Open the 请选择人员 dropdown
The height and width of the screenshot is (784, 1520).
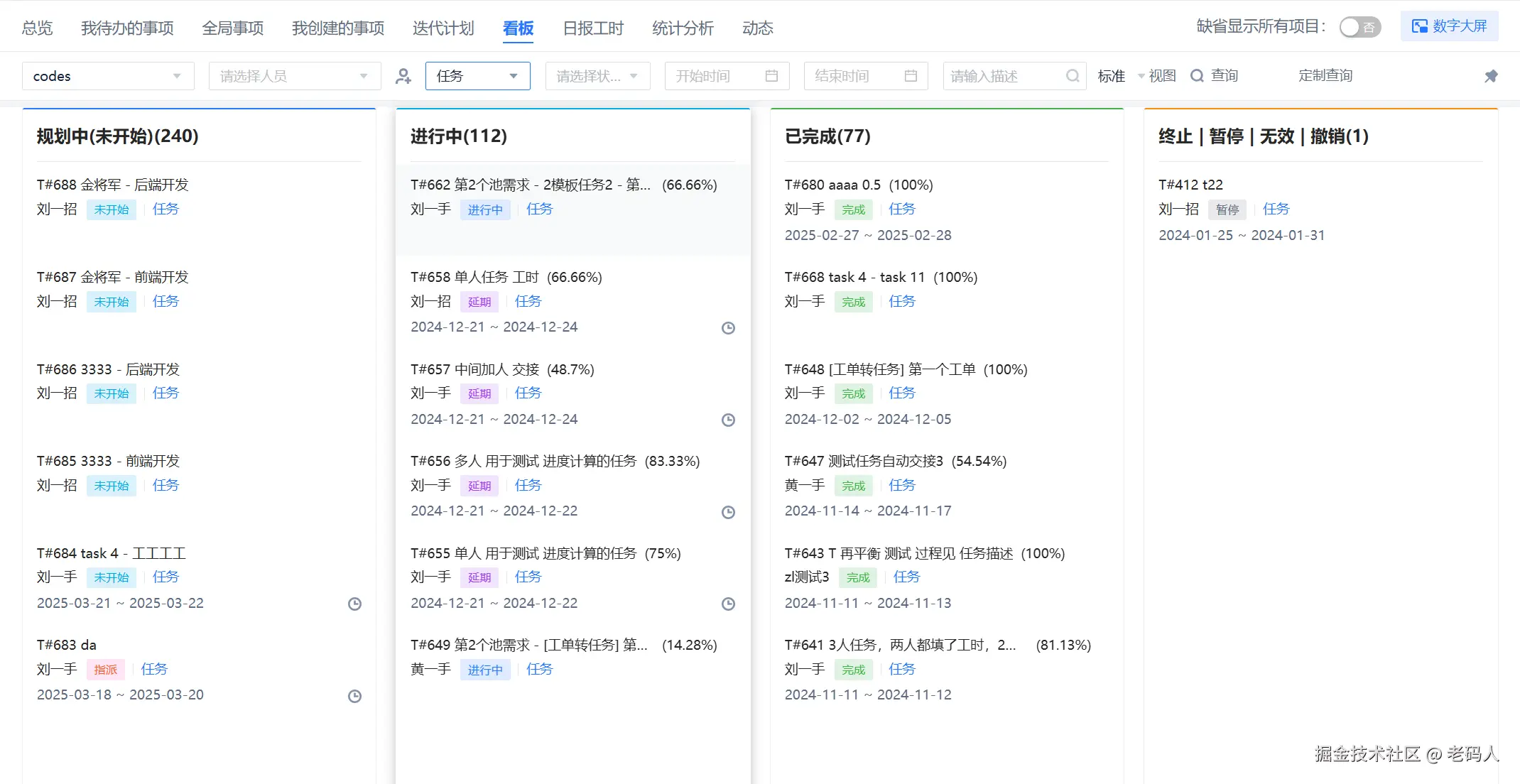pyautogui.click(x=294, y=76)
